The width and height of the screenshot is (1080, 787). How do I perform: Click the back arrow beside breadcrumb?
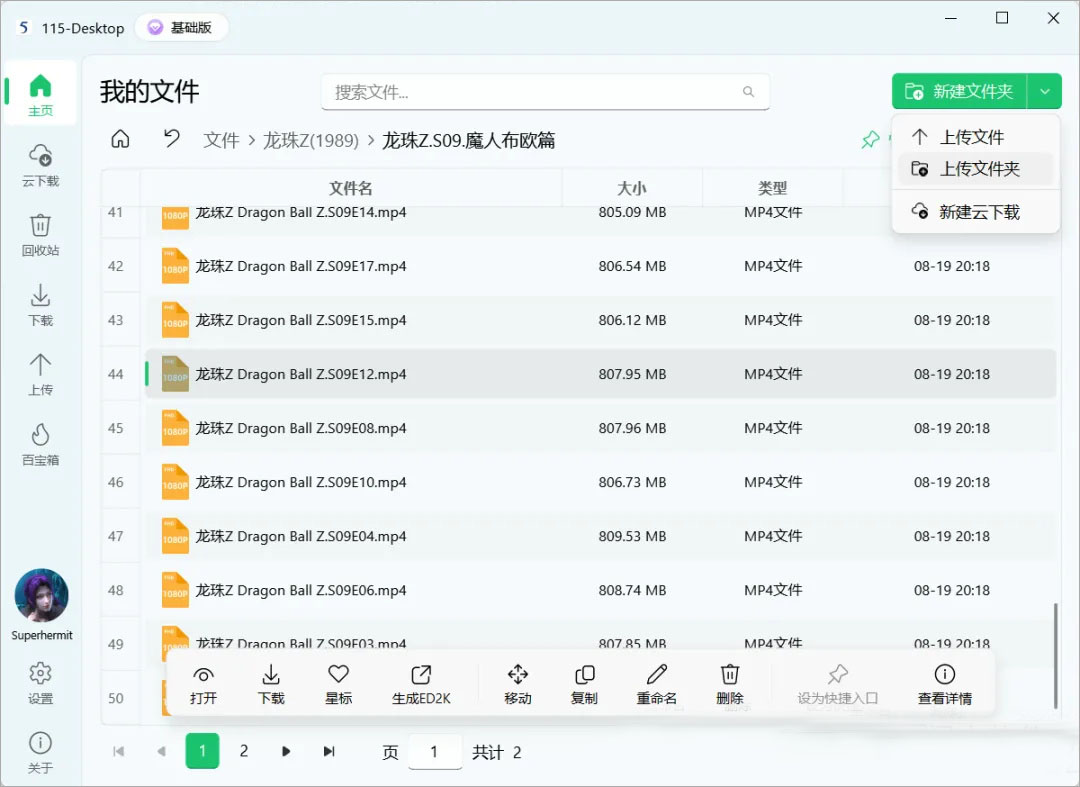172,139
